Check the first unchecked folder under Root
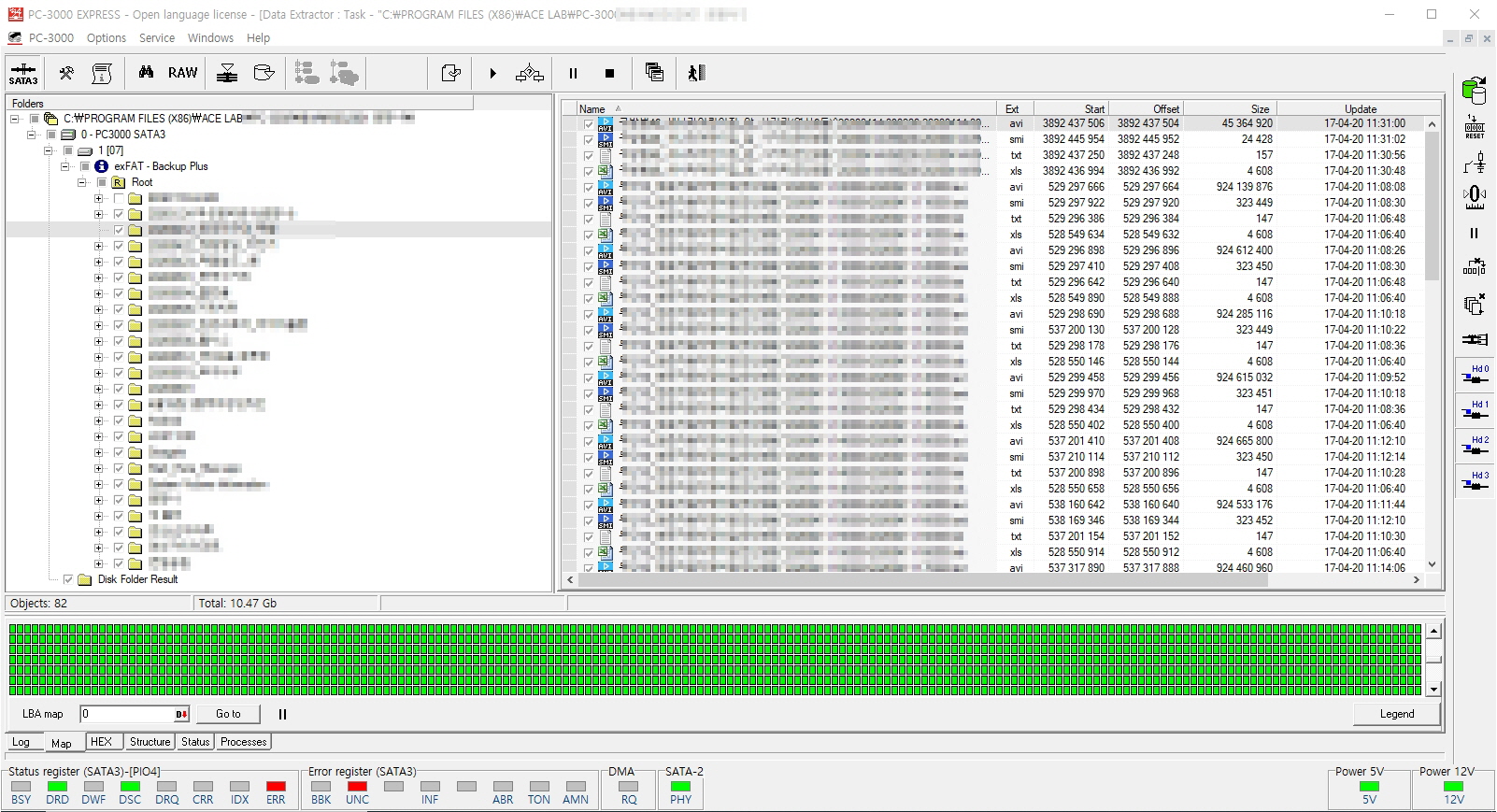The image size is (1497, 812). 119,198
